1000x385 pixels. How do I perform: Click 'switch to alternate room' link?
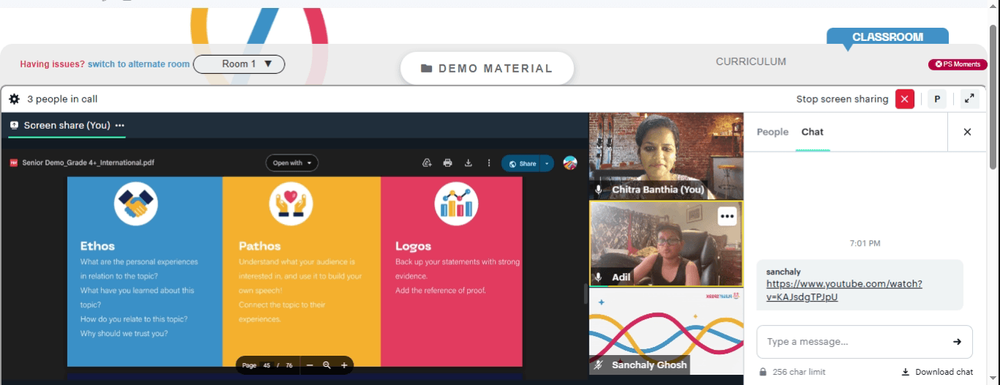(138, 64)
